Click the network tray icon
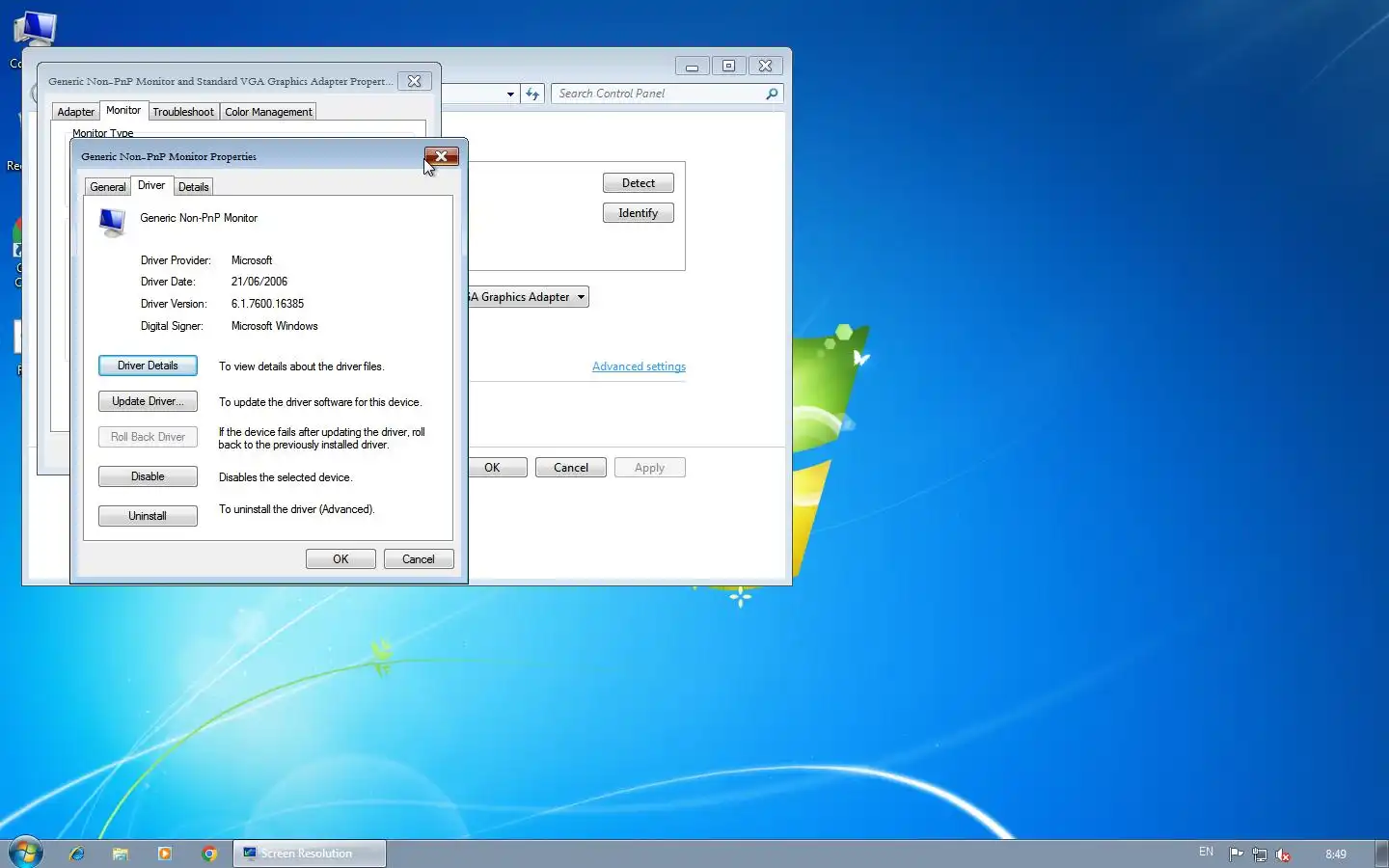 (x=1260, y=854)
